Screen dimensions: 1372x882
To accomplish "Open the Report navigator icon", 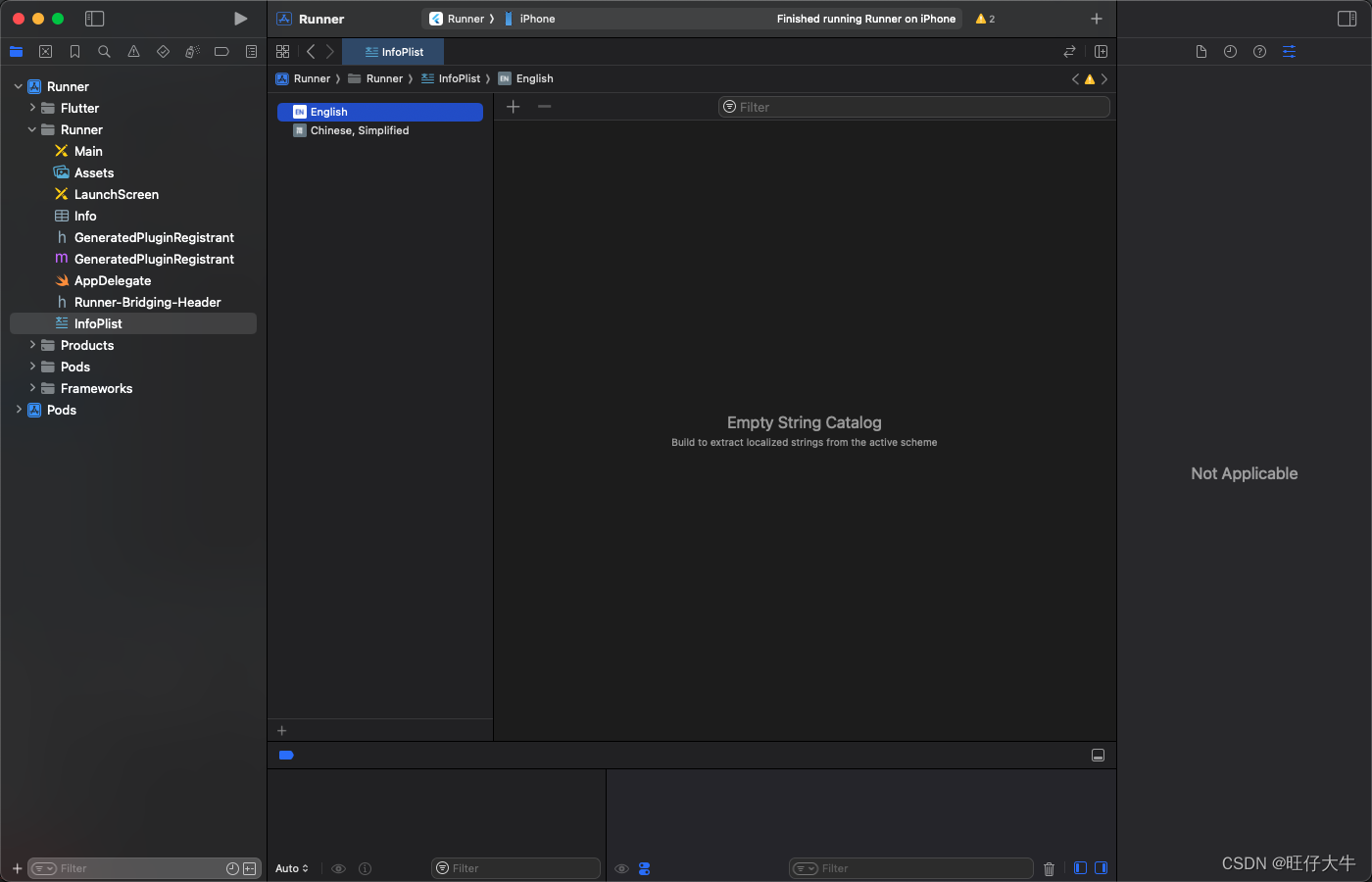I will click(251, 52).
